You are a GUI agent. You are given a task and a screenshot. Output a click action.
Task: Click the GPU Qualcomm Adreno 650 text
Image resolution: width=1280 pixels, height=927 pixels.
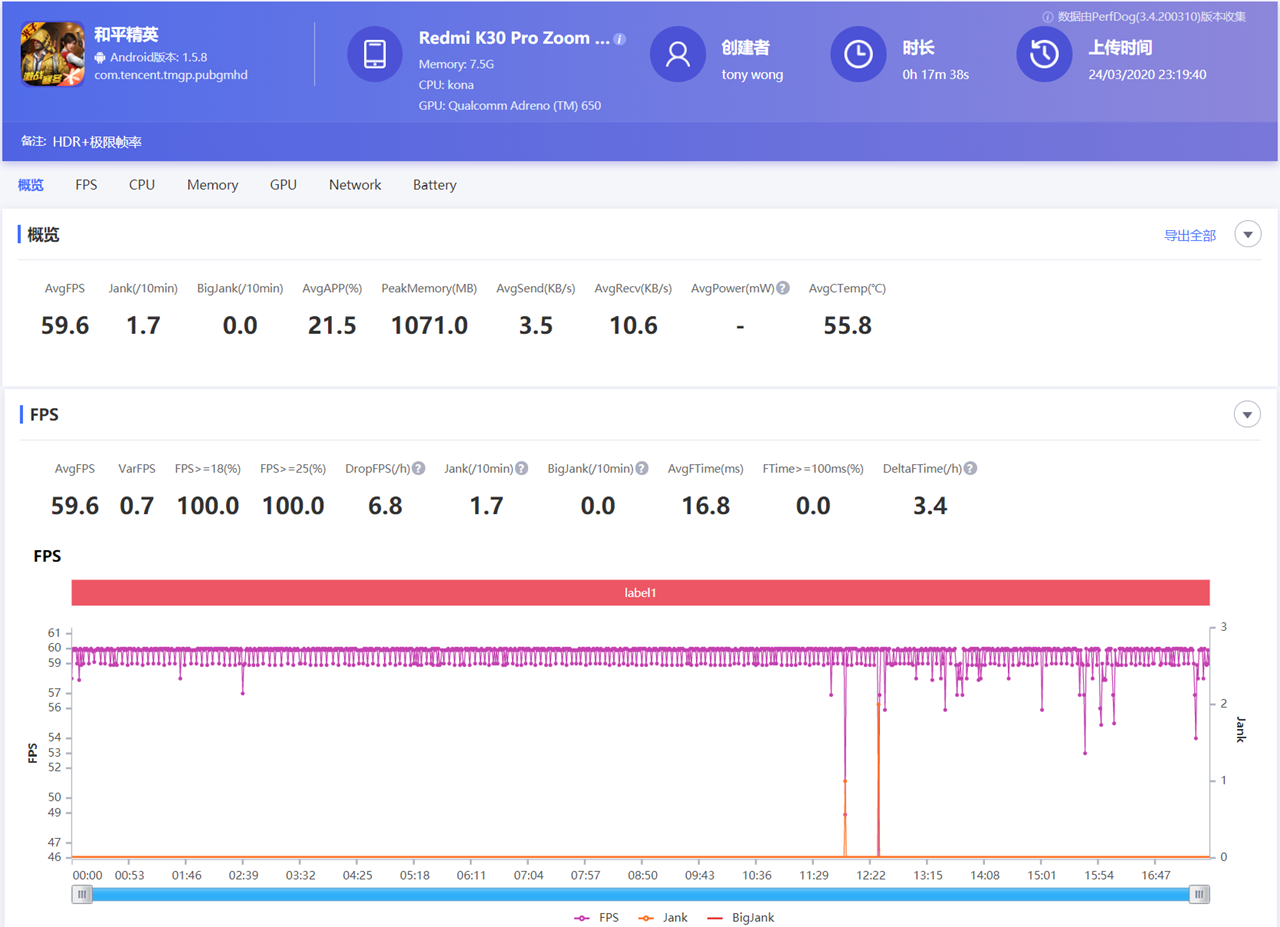[510, 105]
